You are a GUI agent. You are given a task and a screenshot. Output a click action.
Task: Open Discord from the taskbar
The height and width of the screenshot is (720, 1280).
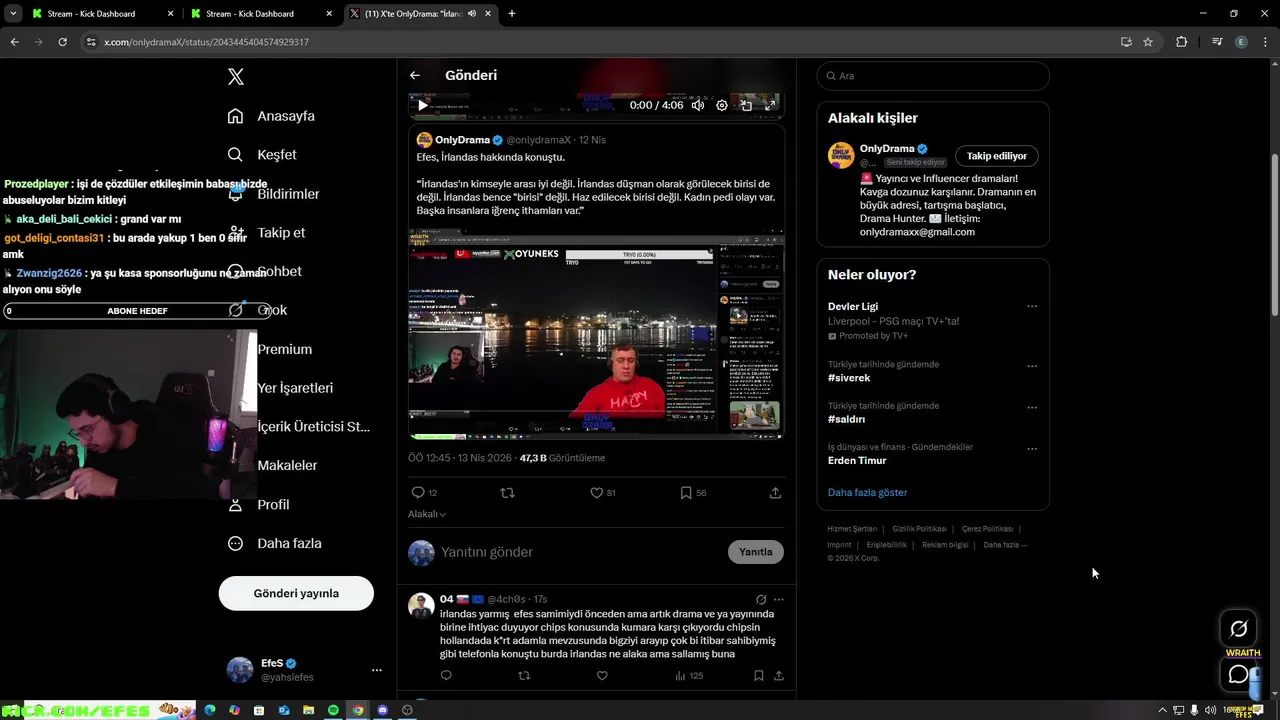382,710
